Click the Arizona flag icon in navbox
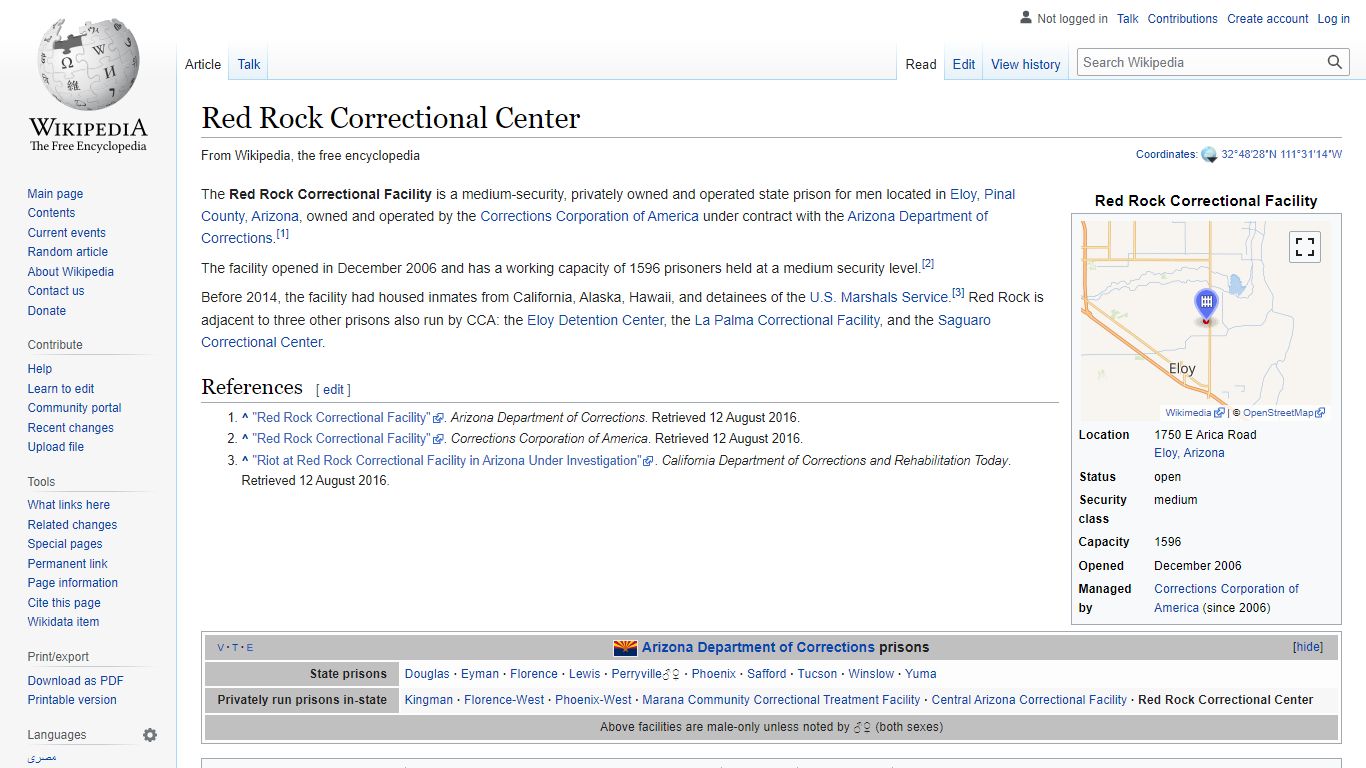Image resolution: width=1366 pixels, height=768 pixels. click(625, 647)
